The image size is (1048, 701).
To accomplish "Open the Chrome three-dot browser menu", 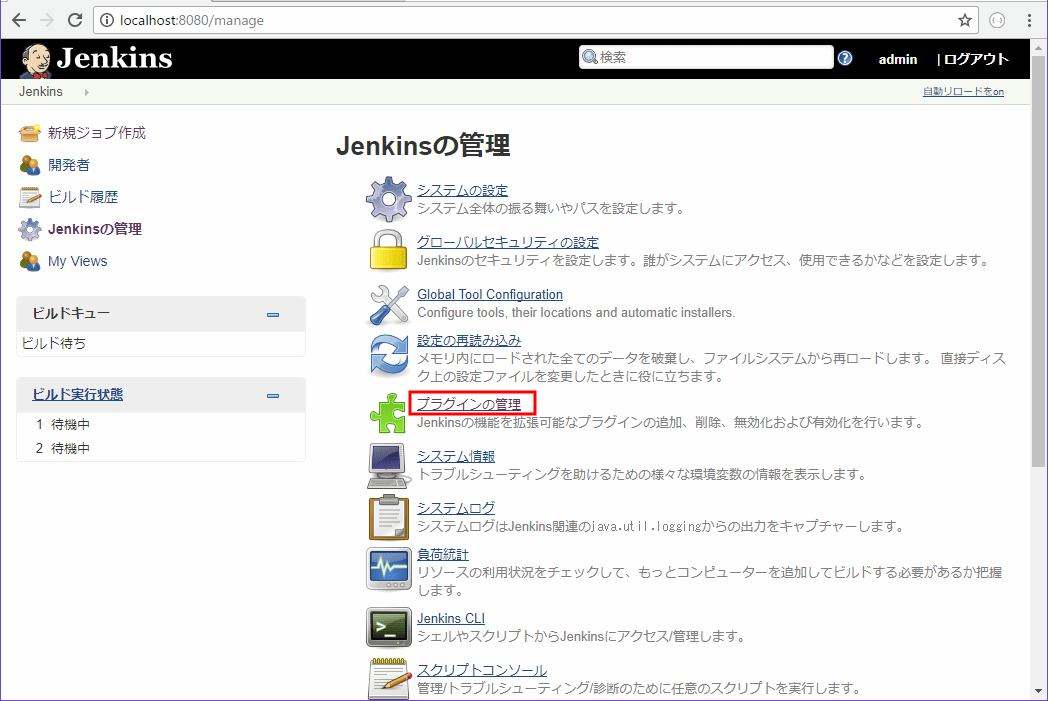I will (1030, 20).
